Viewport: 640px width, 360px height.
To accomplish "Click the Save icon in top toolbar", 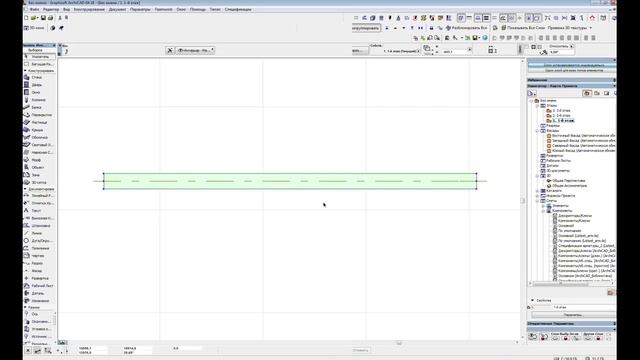I will 43,18.
